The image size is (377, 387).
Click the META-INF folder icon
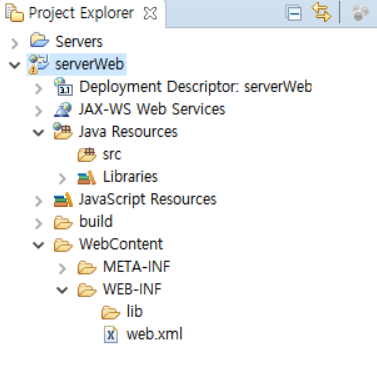pos(87,267)
